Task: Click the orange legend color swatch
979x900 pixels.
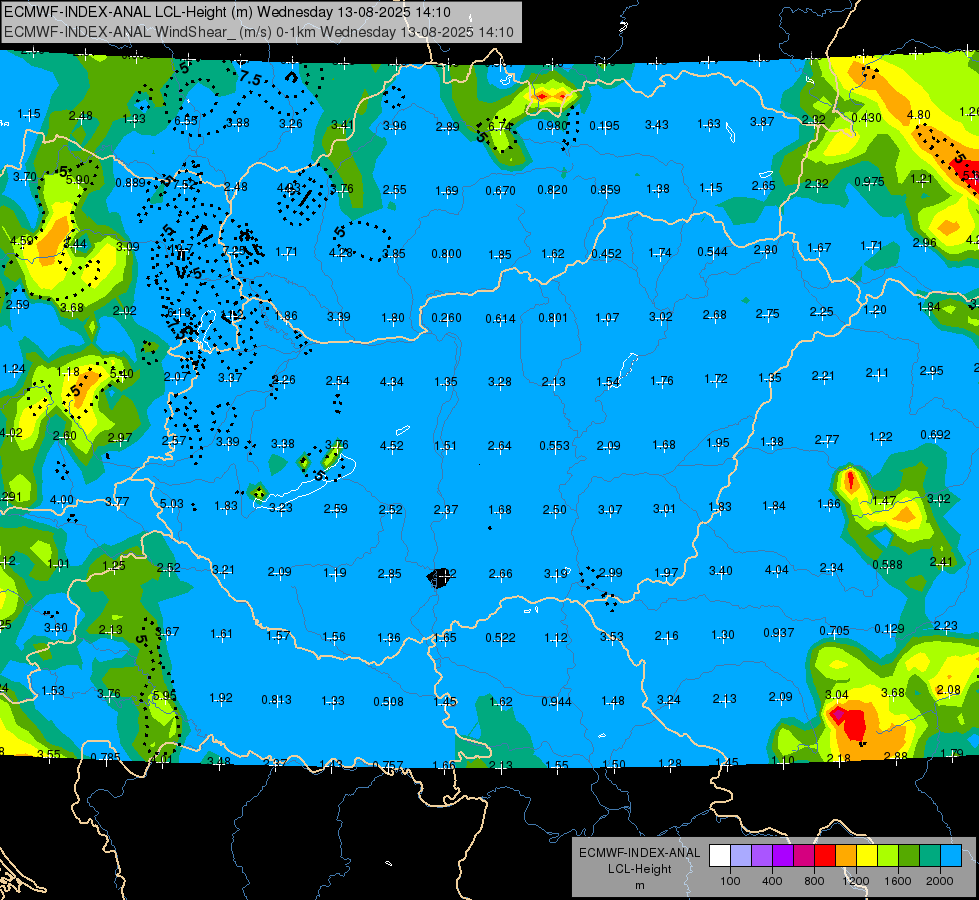Action: pos(846,856)
